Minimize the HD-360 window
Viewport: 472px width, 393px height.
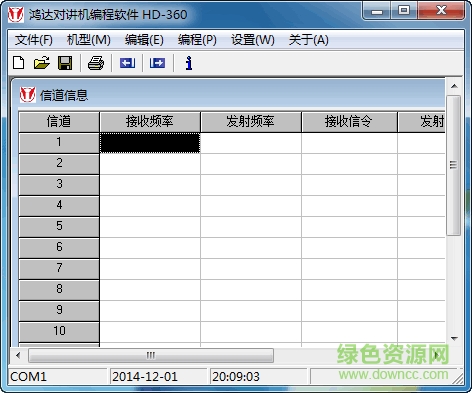pyautogui.click(x=377, y=12)
